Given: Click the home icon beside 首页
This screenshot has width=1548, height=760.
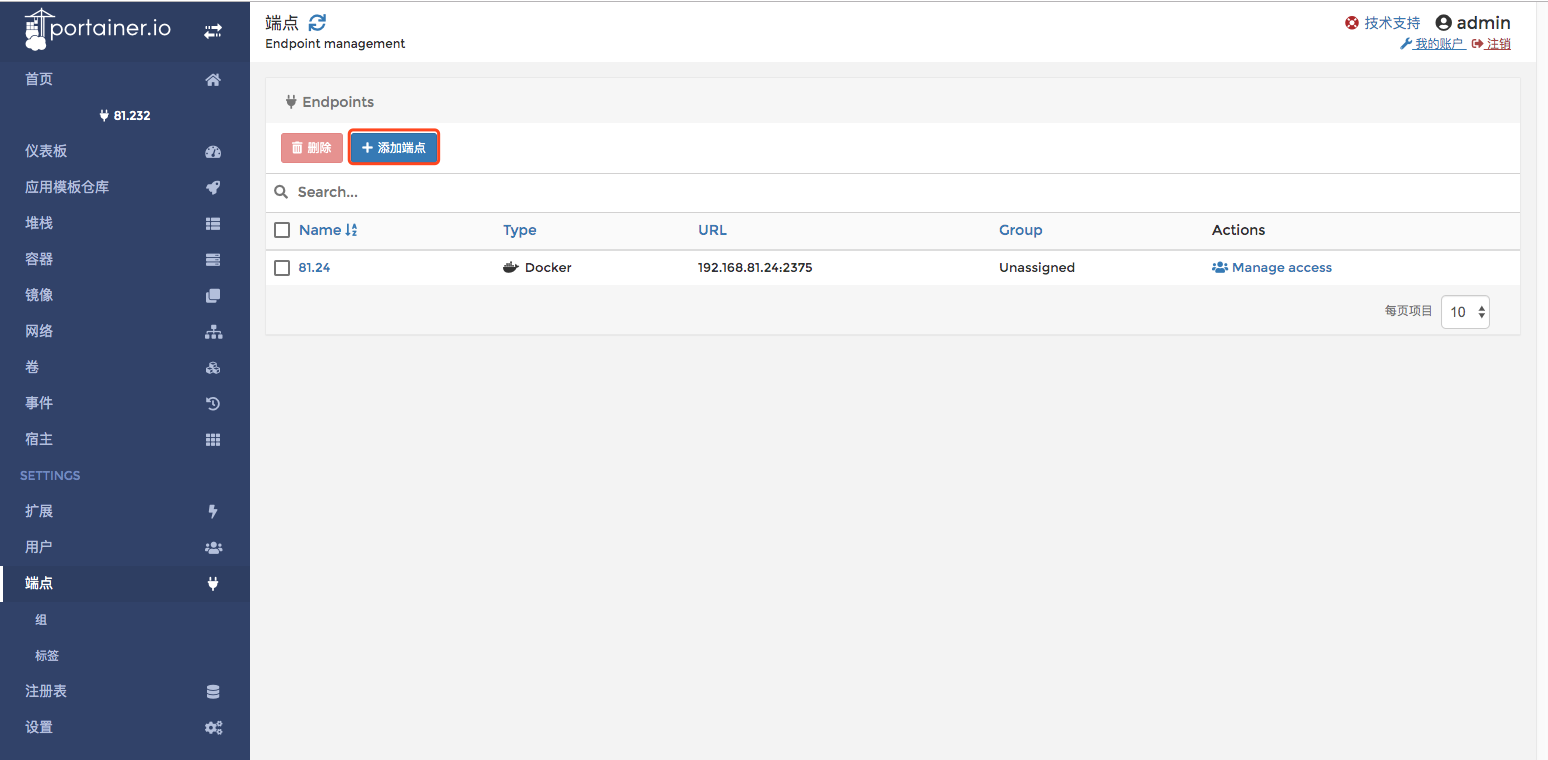Looking at the screenshot, I should (213, 80).
